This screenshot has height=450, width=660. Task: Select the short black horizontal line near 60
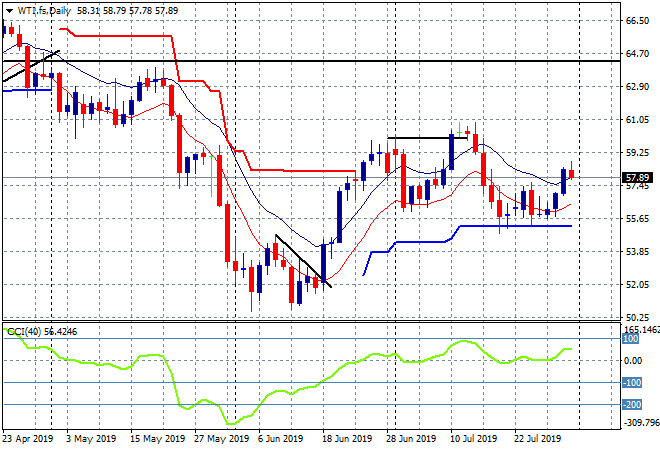coord(427,138)
